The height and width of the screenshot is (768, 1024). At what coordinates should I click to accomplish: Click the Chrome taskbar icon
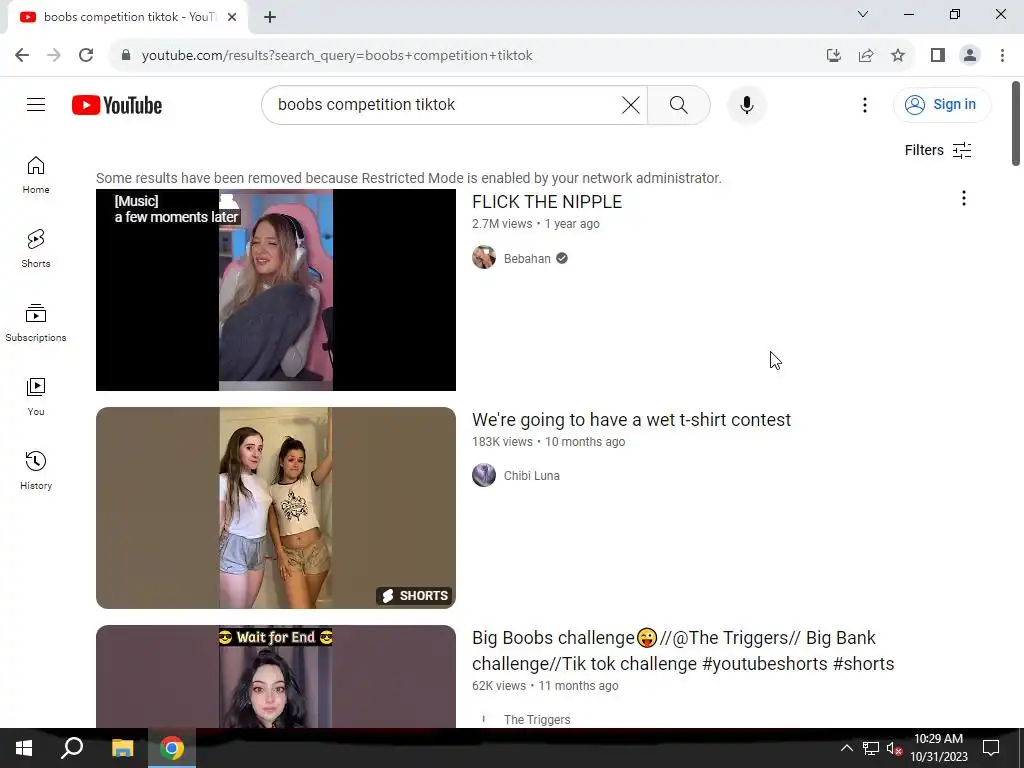(172, 748)
